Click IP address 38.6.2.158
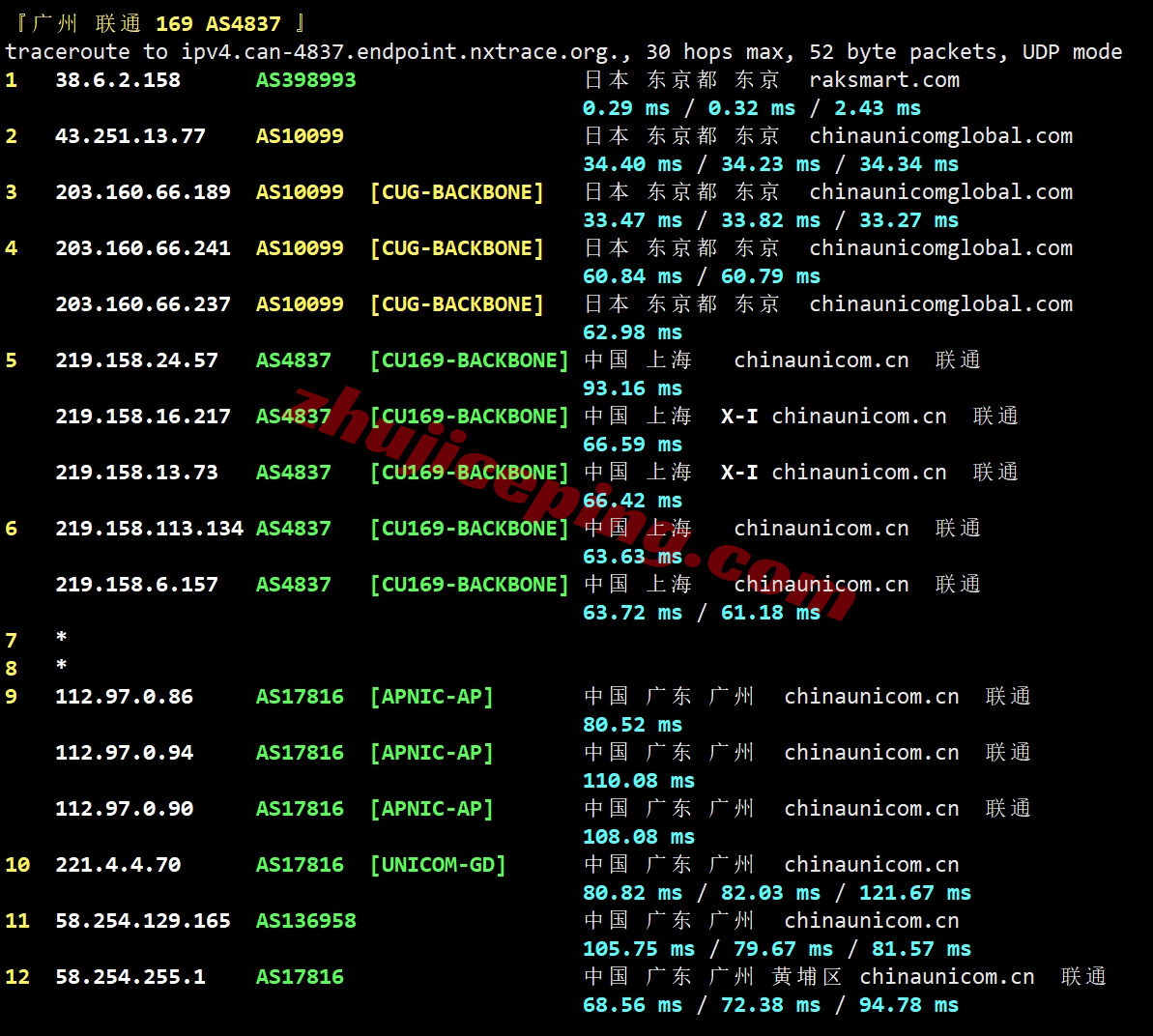The width and height of the screenshot is (1153, 1036). point(118,80)
